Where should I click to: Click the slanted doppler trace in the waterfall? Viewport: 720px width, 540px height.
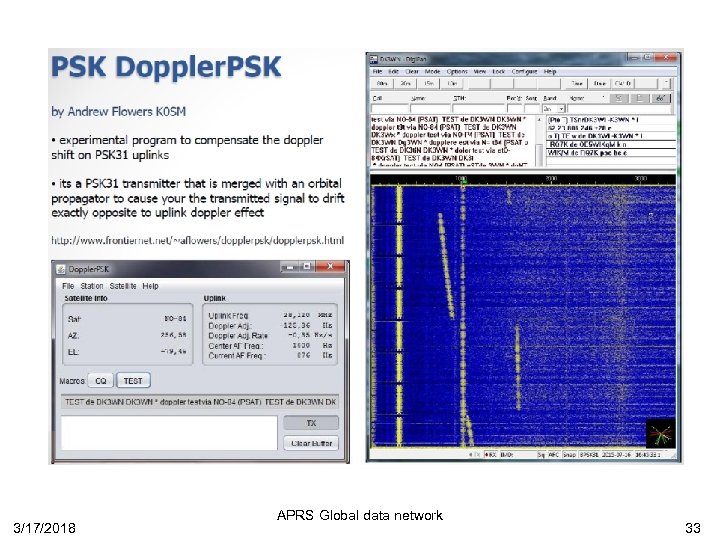(x=446, y=266)
